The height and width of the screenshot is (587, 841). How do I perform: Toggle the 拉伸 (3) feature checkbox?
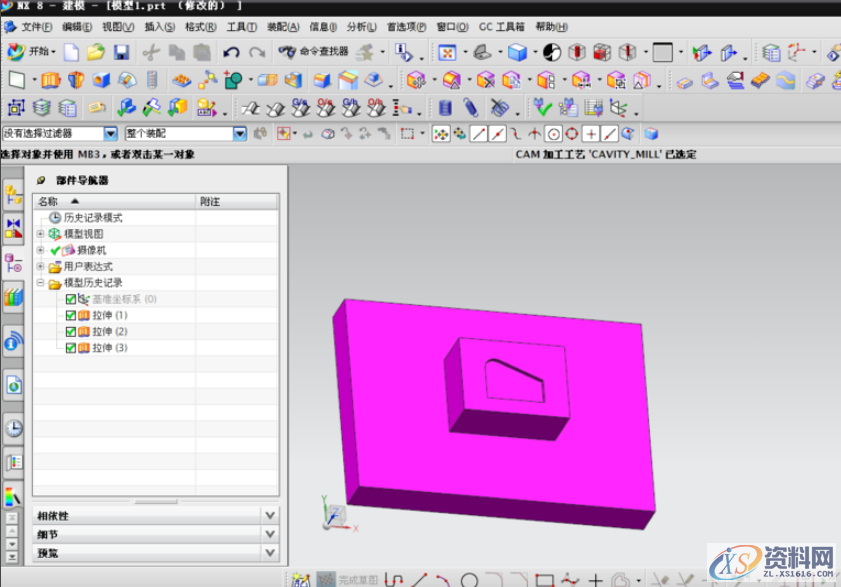[70, 348]
